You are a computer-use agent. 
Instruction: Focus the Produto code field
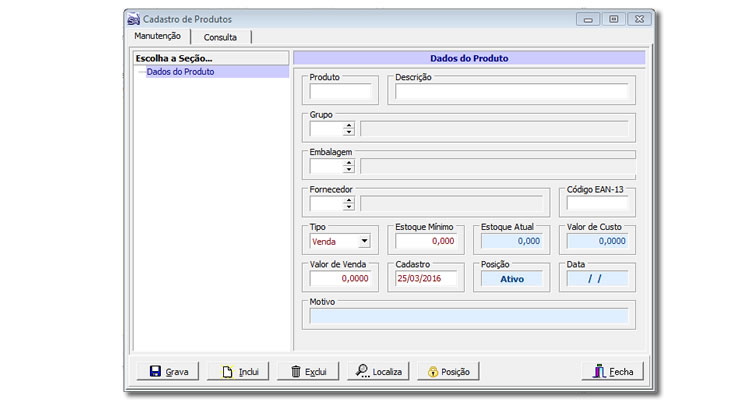(340, 91)
